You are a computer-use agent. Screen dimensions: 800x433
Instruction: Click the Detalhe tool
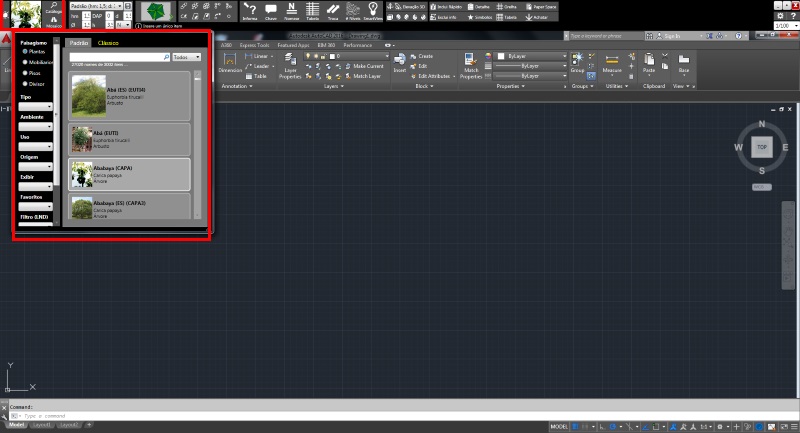(478, 7)
